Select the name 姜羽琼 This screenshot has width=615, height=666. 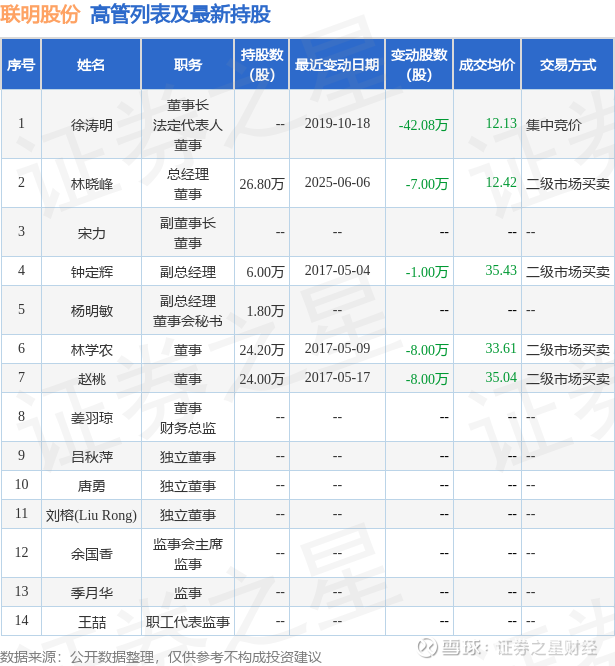(x=92, y=418)
